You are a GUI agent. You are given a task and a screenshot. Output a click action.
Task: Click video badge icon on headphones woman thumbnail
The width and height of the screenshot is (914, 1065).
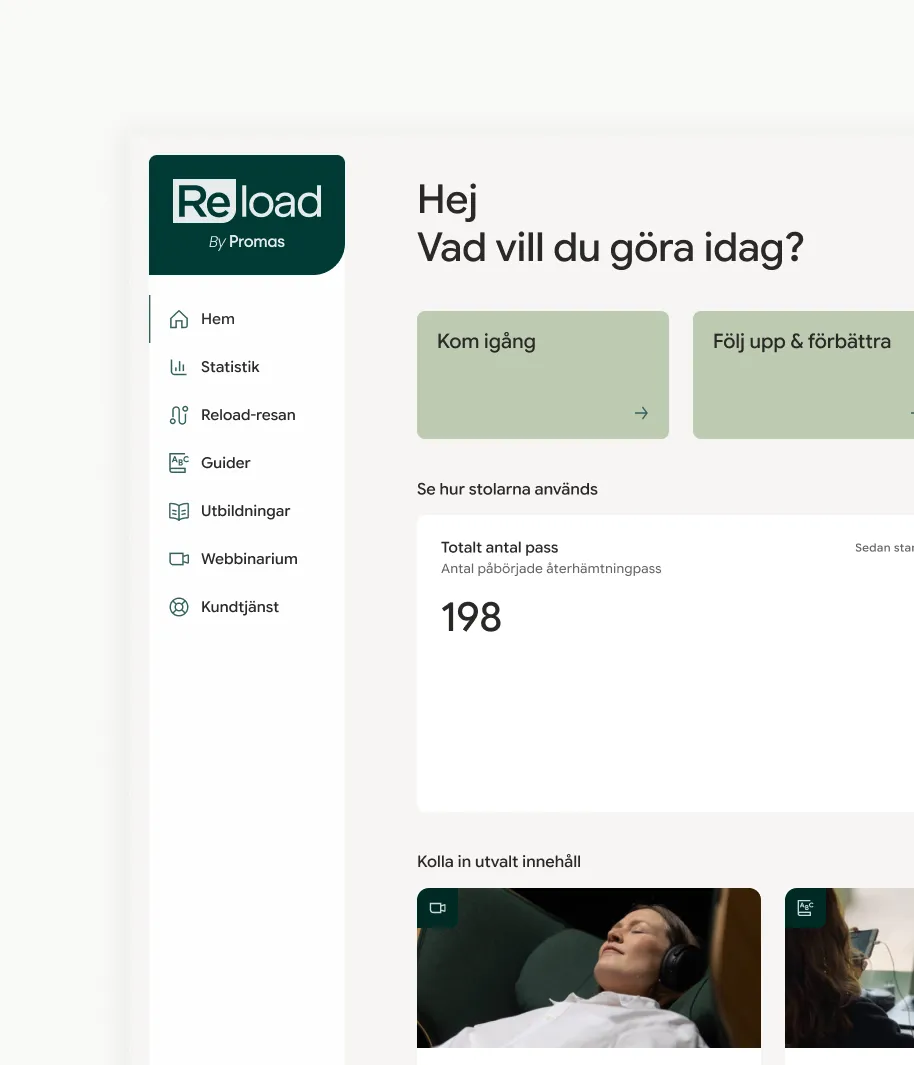tap(437, 908)
